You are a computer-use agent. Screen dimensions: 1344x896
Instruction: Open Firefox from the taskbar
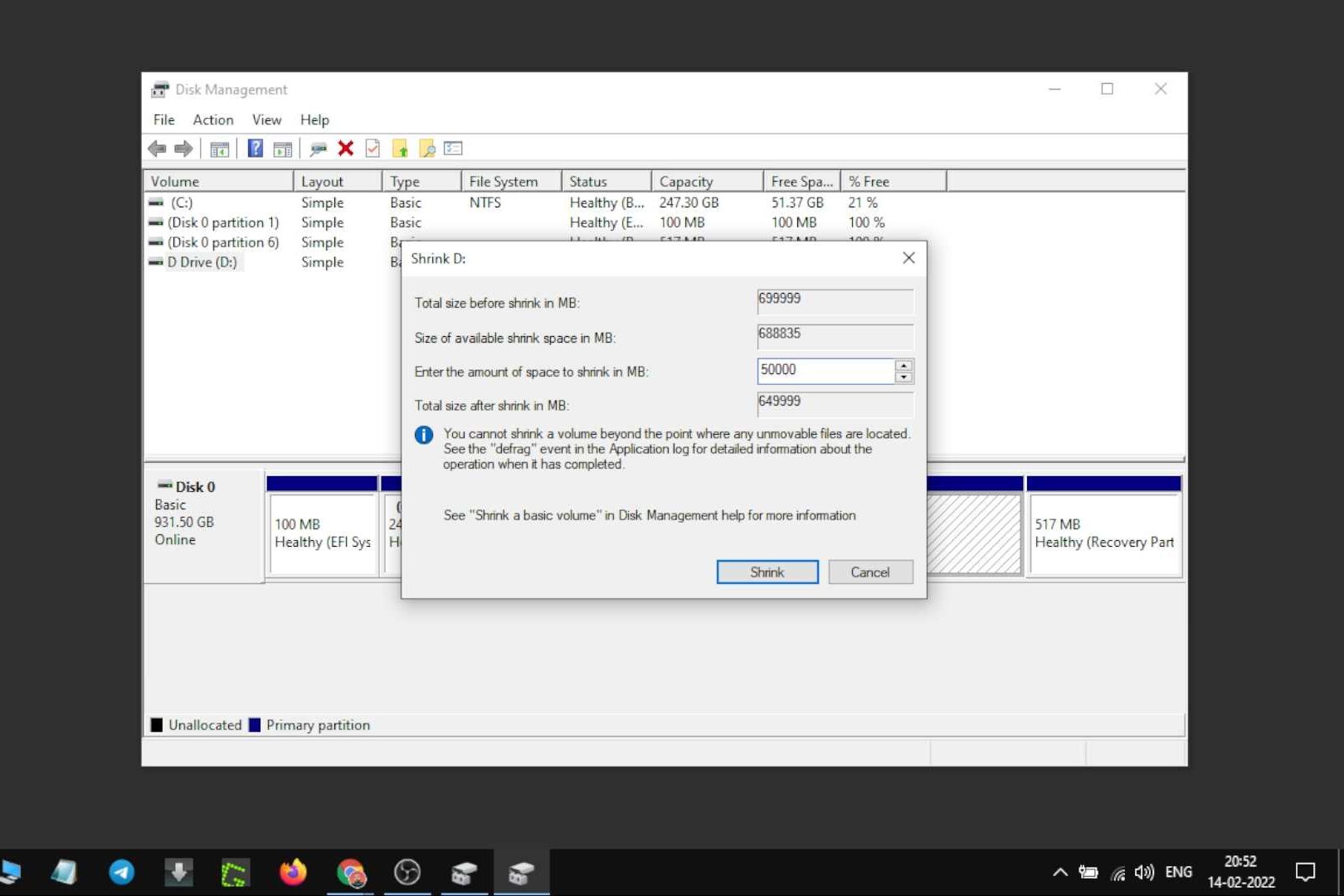(x=293, y=871)
